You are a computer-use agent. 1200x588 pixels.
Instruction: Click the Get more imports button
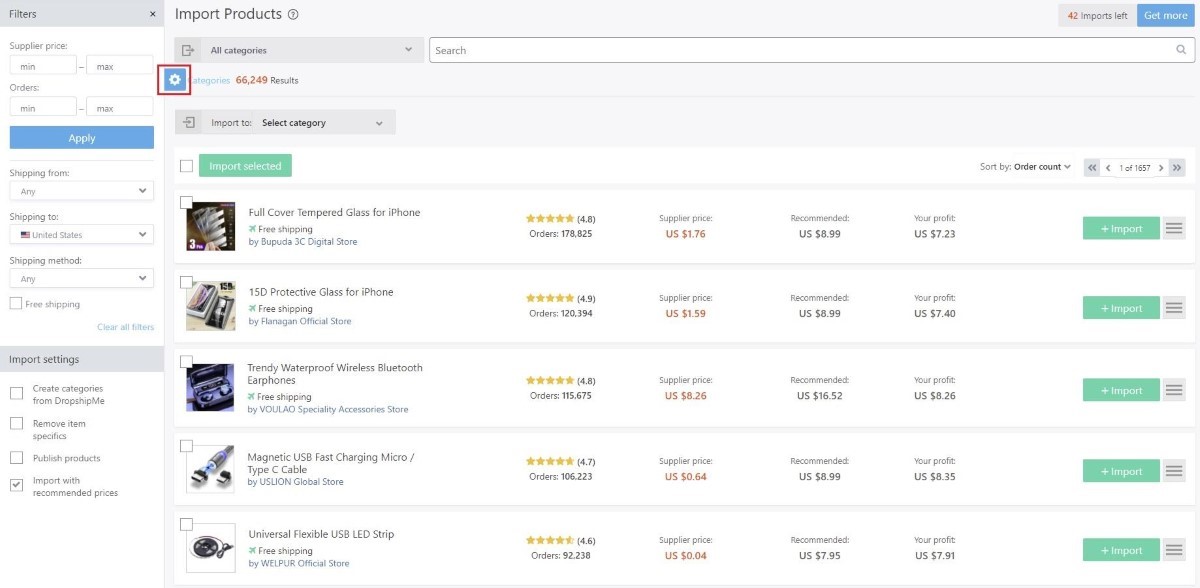coord(1165,16)
